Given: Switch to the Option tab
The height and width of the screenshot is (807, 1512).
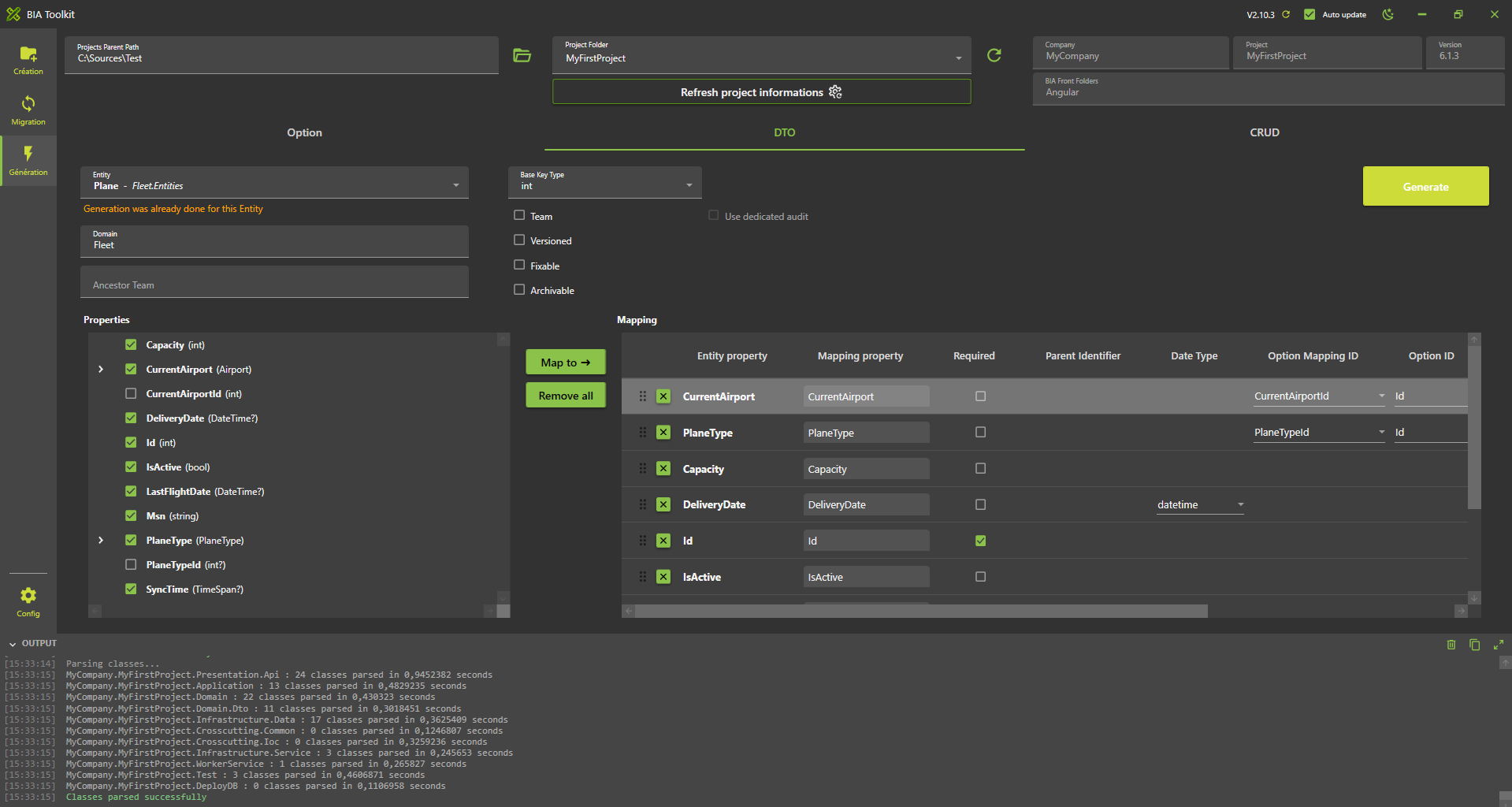Looking at the screenshot, I should pos(304,132).
